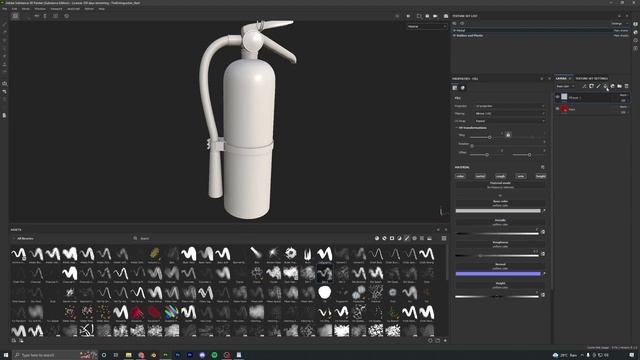Viewport: 640px width, 360px height.
Task: Select the Eraser tool in left toolbar
Action: point(4,32)
